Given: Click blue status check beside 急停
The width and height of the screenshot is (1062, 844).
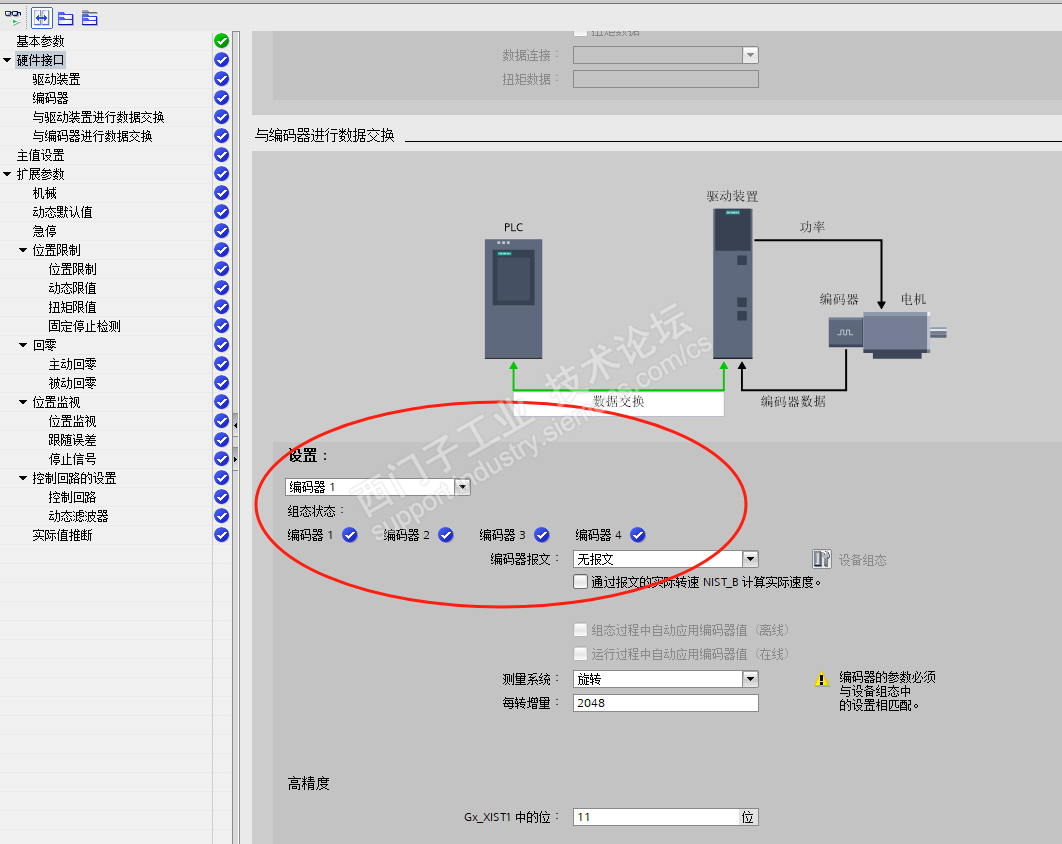Looking at the screenshot, I should coord(221,230).
